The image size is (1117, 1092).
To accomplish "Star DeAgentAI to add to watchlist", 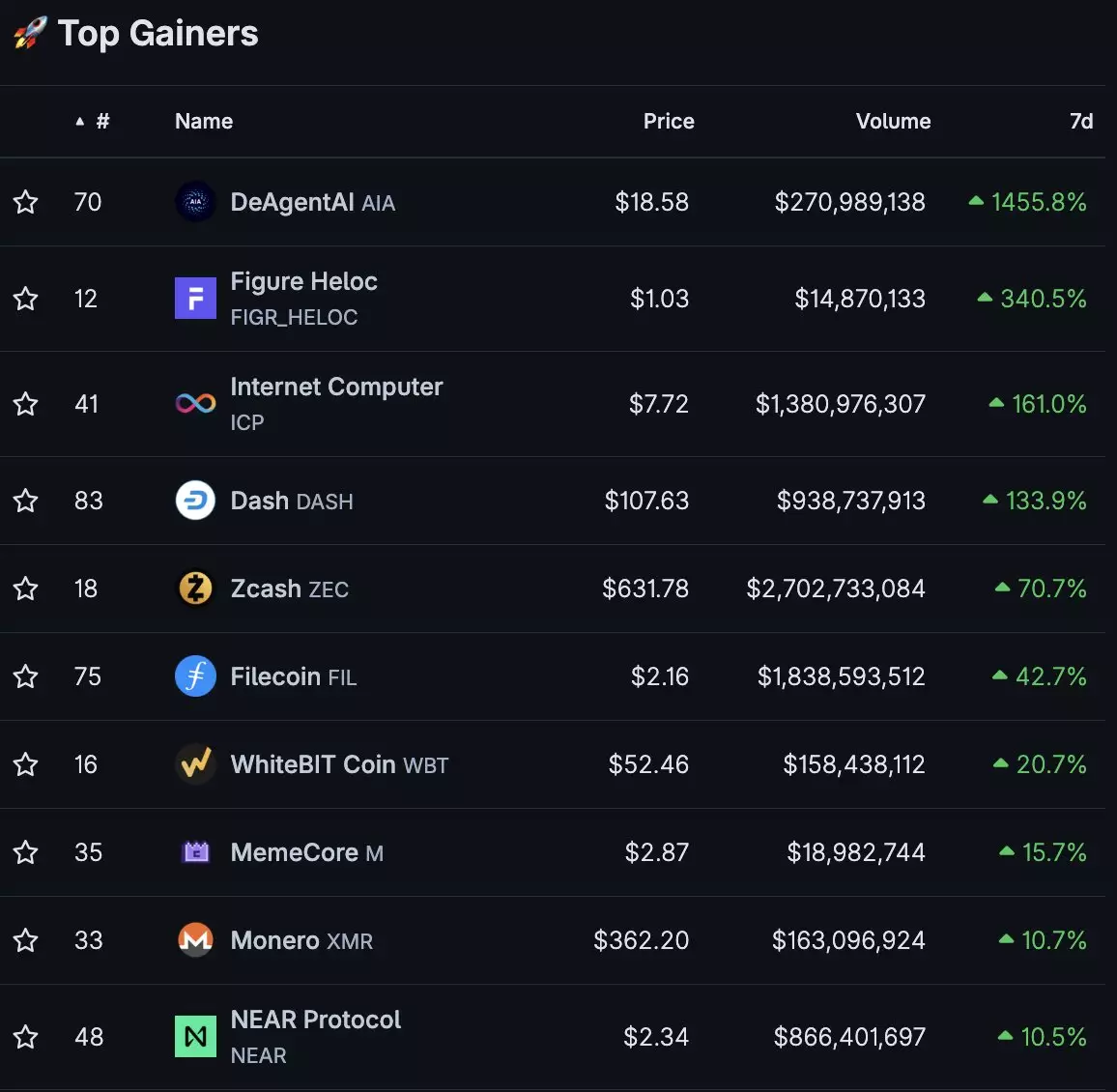I will point(26,202).
